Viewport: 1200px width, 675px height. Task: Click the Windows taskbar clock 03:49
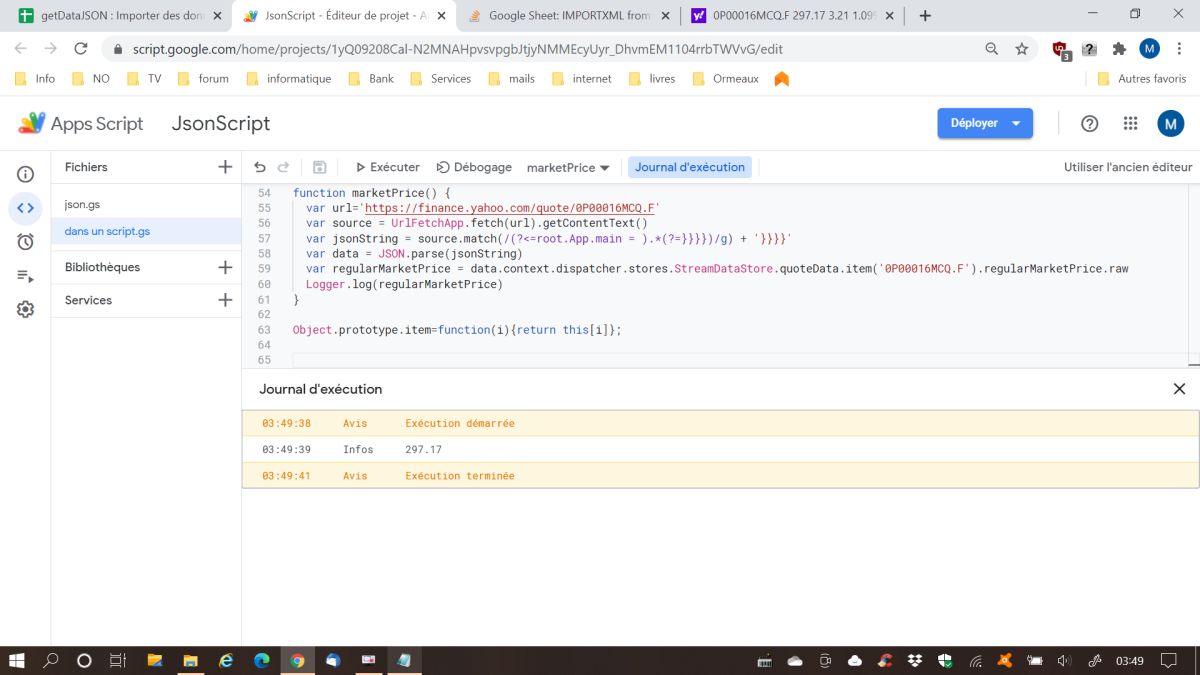[x=1130, y=660]
